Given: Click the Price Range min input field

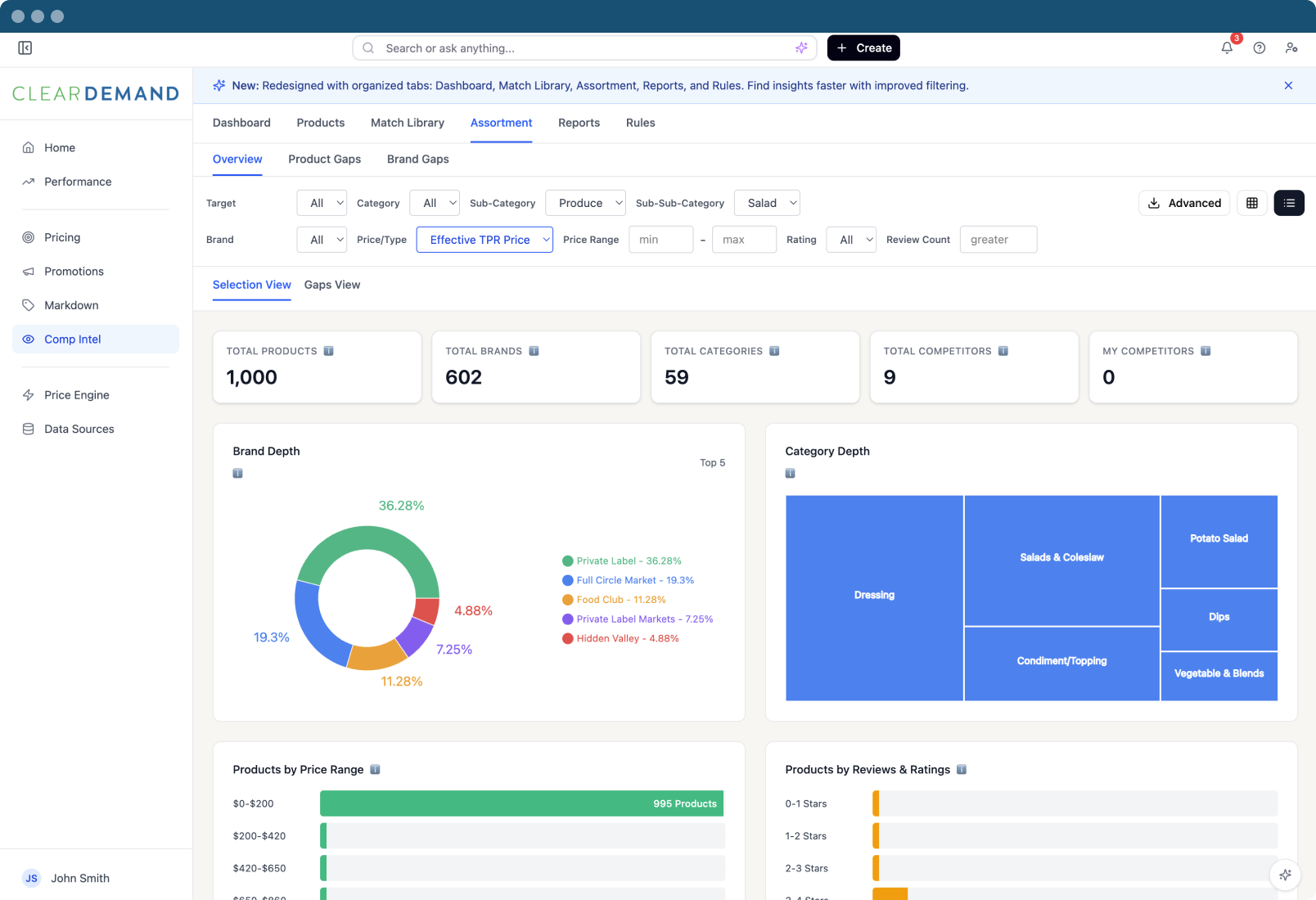Looking at the screenshot, I should tap(660, 240).
